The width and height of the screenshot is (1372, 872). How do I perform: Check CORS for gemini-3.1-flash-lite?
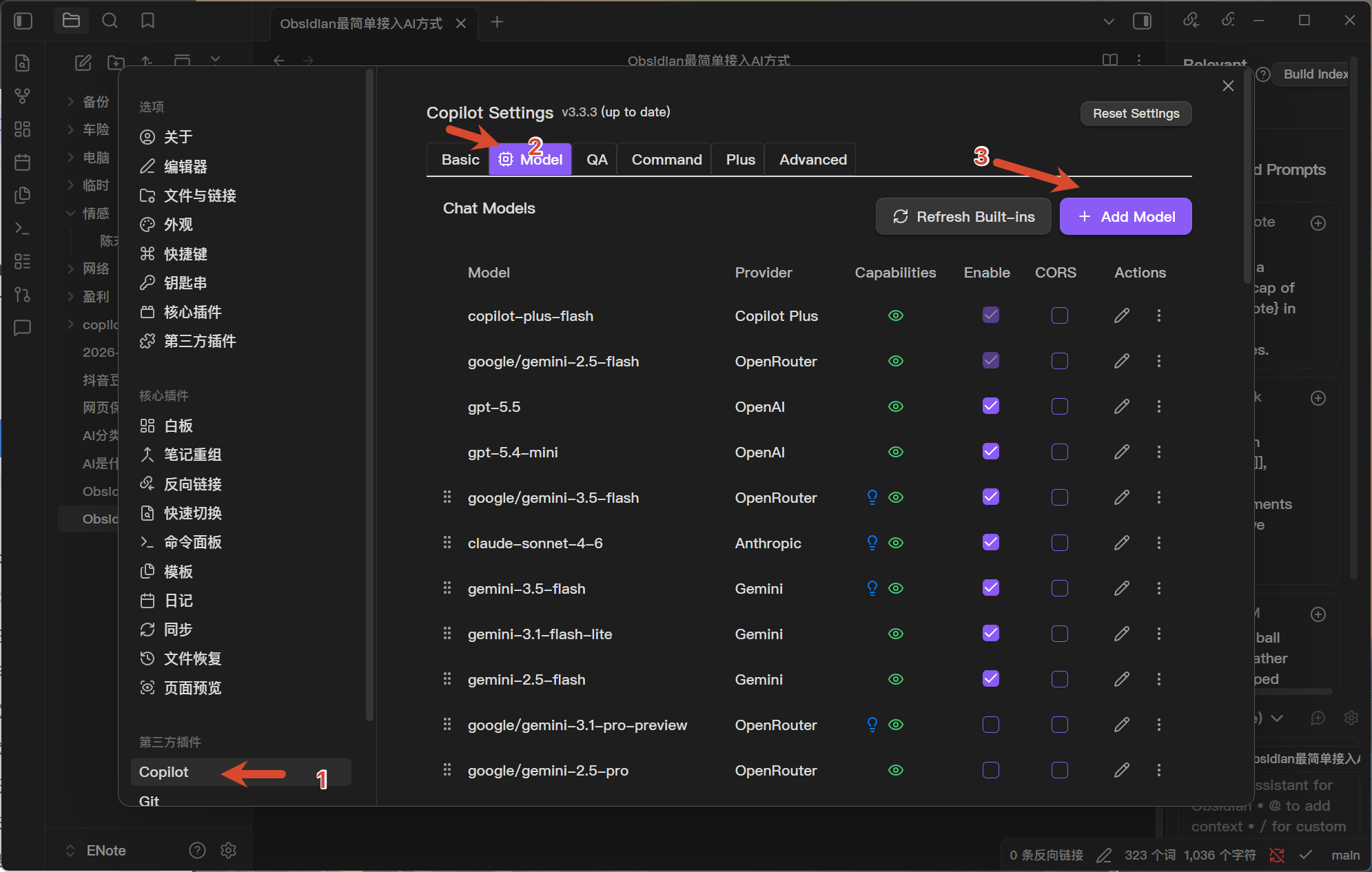coord(1060,634)
